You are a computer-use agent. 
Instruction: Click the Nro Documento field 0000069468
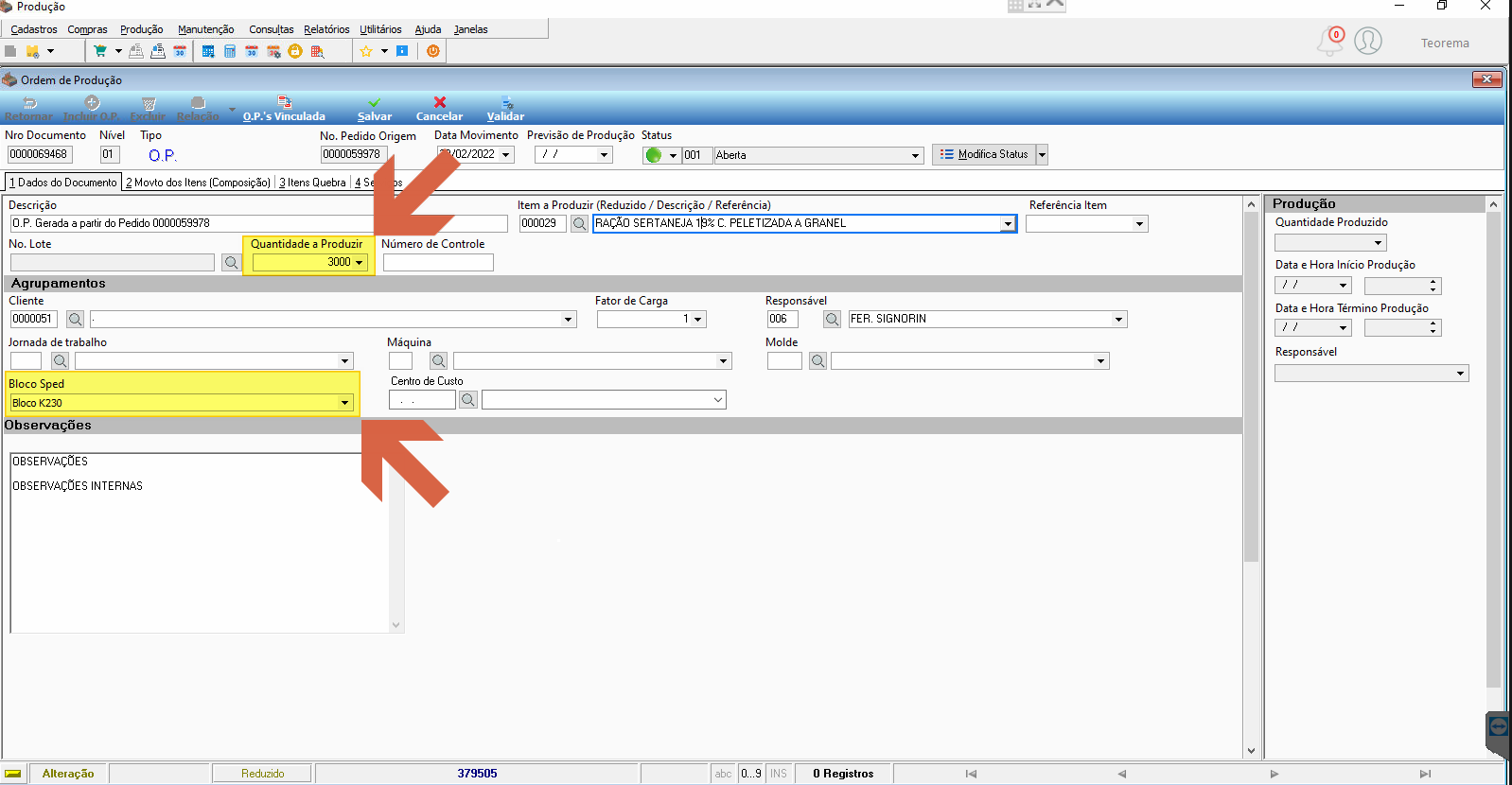[x=40, y=154]
